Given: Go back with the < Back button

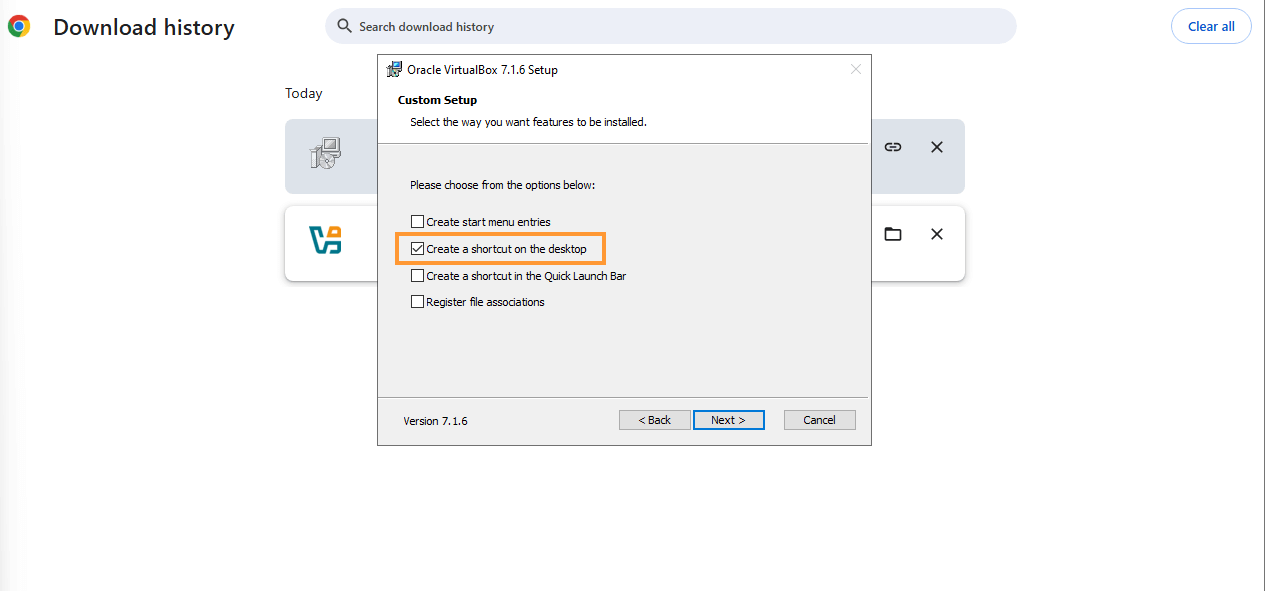Looking at the screenshot, I should [x=655, y=420].
